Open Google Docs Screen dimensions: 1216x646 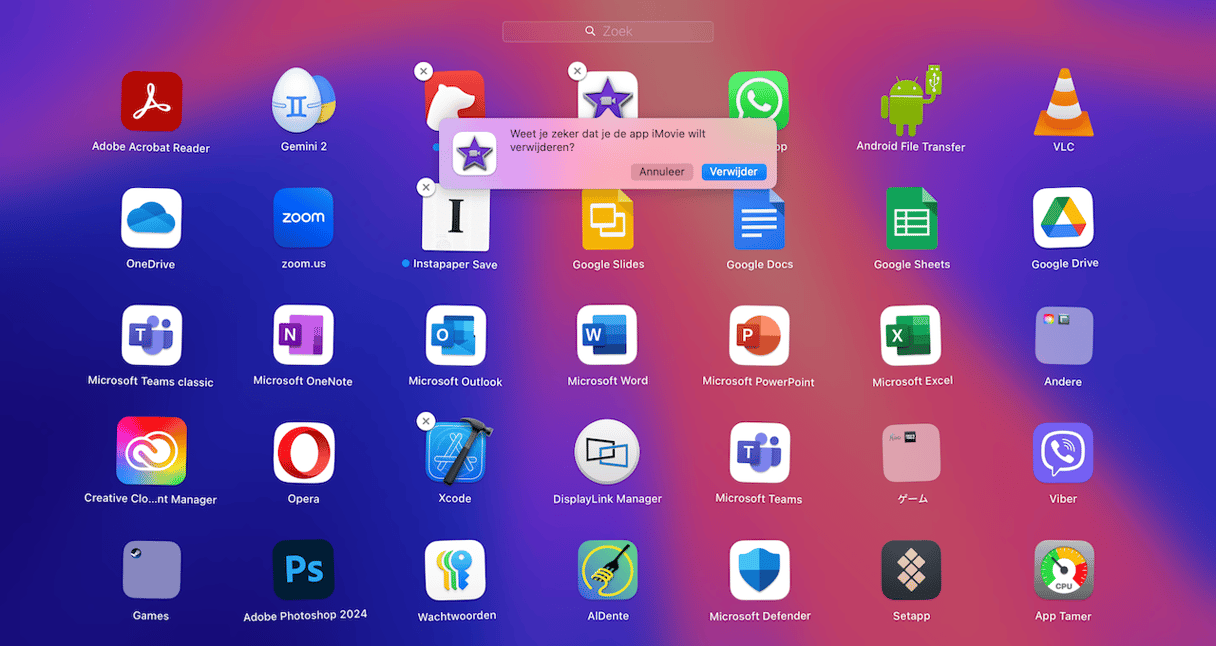pos(759,219)
